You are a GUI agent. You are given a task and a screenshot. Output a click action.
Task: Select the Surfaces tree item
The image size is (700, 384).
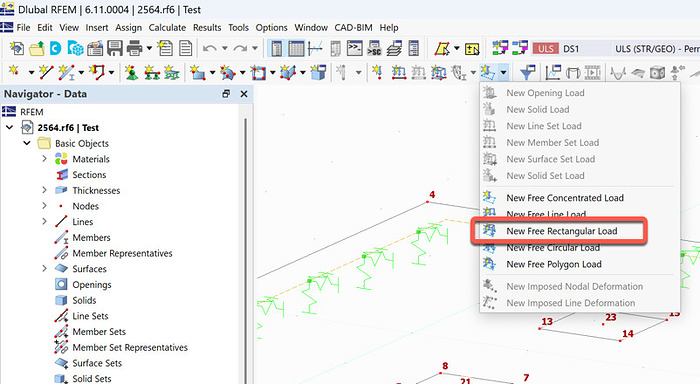click(x=89, y=269)
